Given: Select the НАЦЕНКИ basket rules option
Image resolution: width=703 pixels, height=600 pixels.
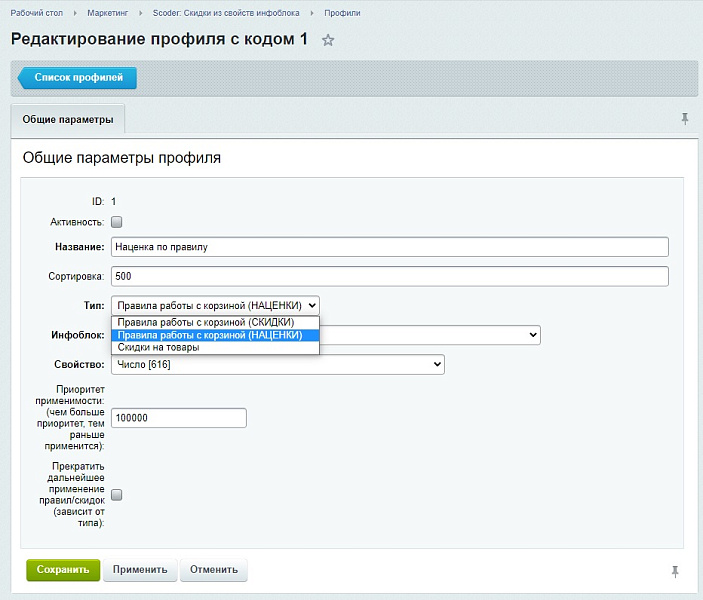Looking at the screenshot, I should coord(210,336).
